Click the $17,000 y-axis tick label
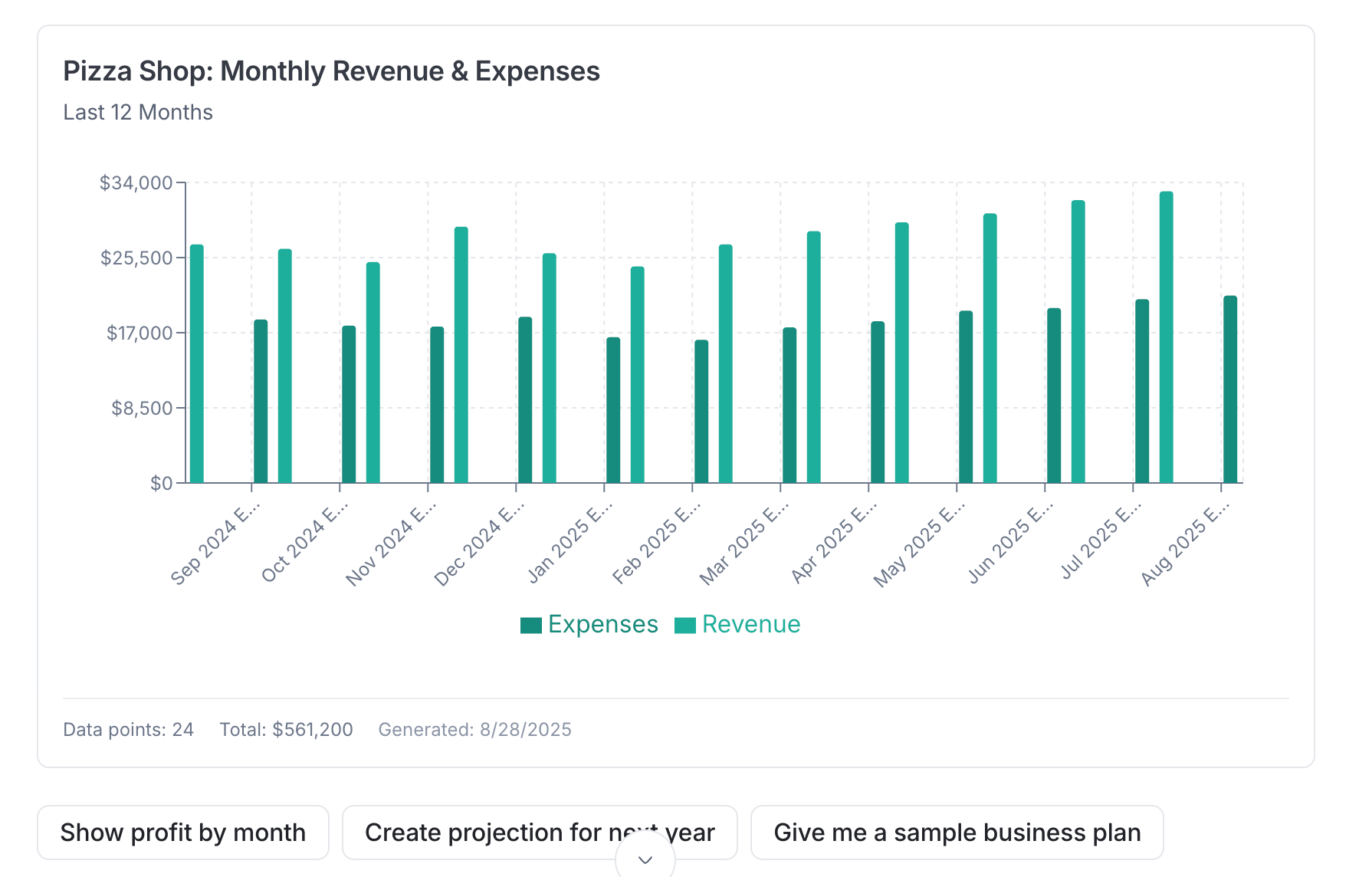This screenshot has height=877, width=1372. 139,333
